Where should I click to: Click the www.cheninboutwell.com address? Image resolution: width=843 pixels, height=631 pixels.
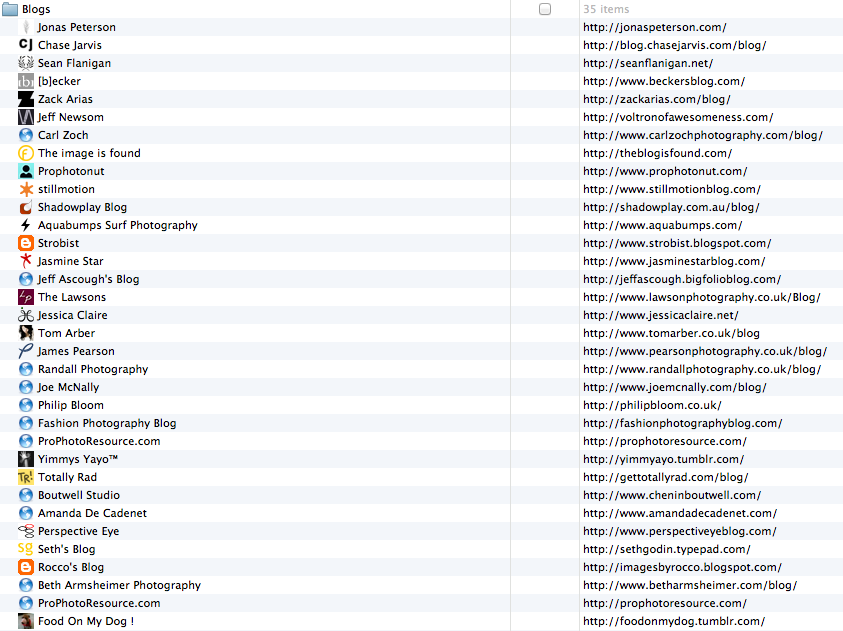click(x=672, y=495)
